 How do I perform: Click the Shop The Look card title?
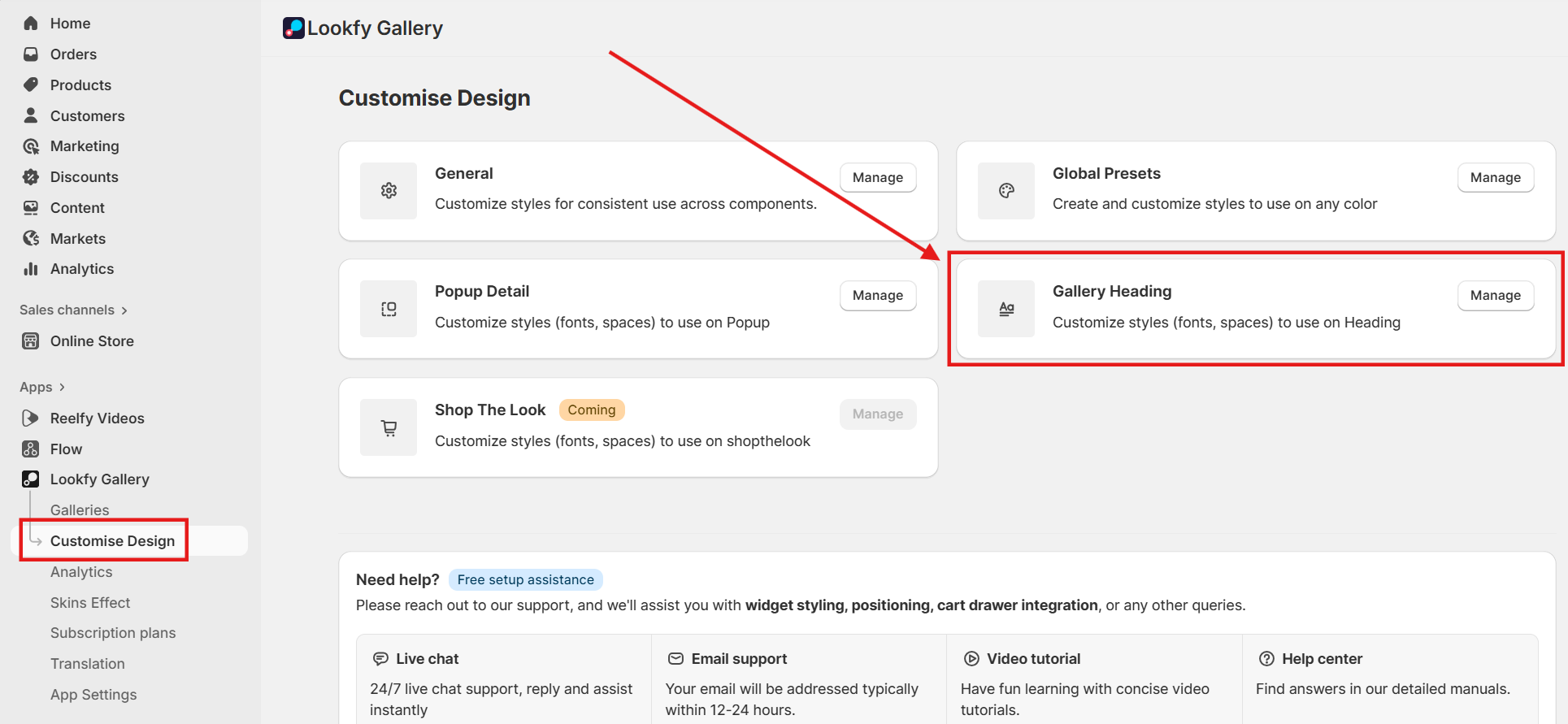tap(490, 410)
